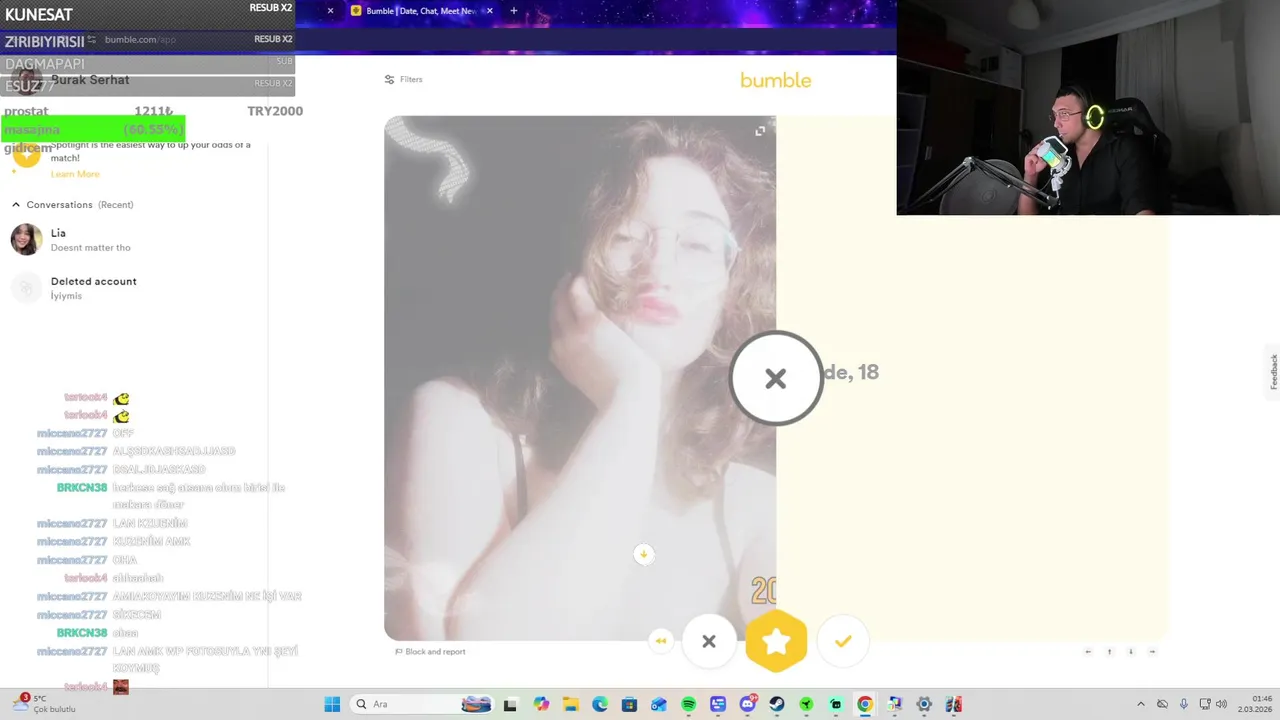Screen dimensions: 1280x720
Task: Open Spotify from the taskbar
Action: 688,704
